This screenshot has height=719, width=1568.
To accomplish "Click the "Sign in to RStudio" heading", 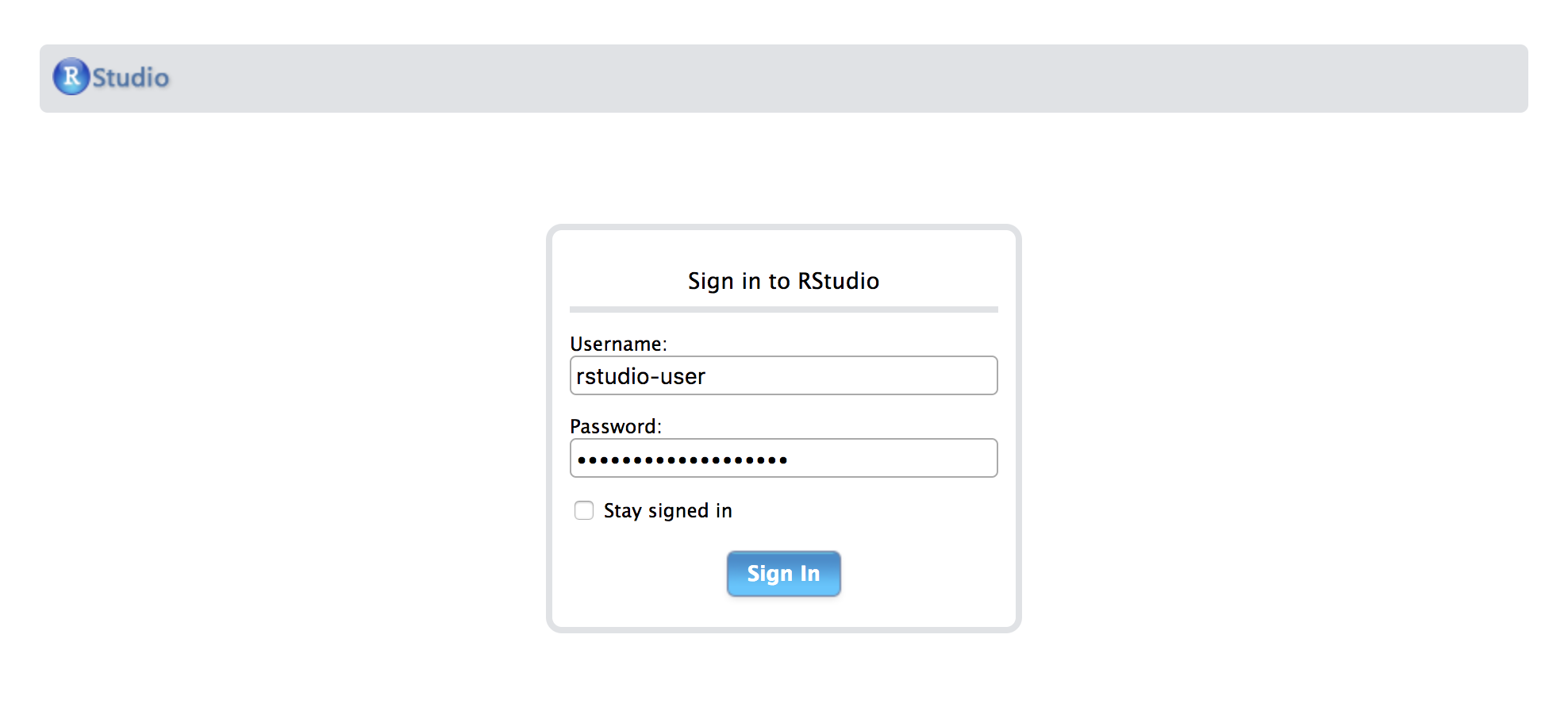I will 783,281.
